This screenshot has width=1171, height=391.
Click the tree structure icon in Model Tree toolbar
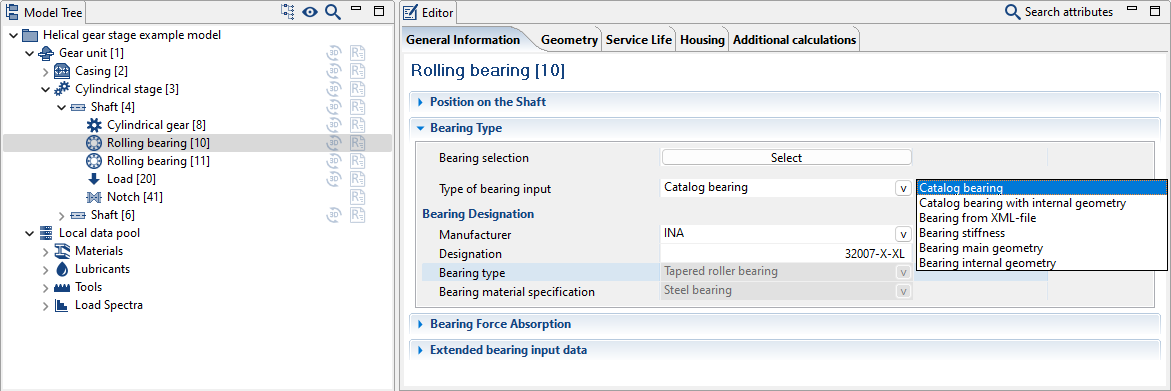[x=288, y=11]
